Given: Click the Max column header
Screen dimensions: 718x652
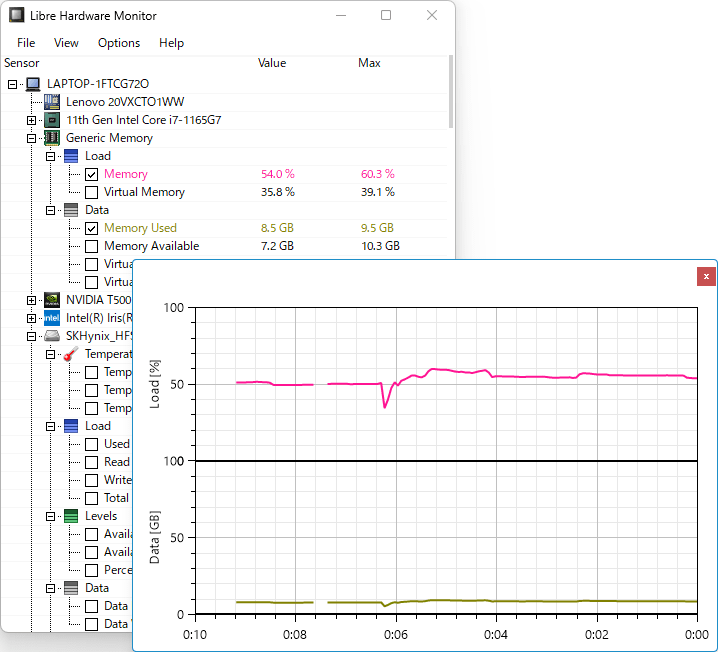Looking at the screenshot, I should pyautogui.click(x=370, y=63).
